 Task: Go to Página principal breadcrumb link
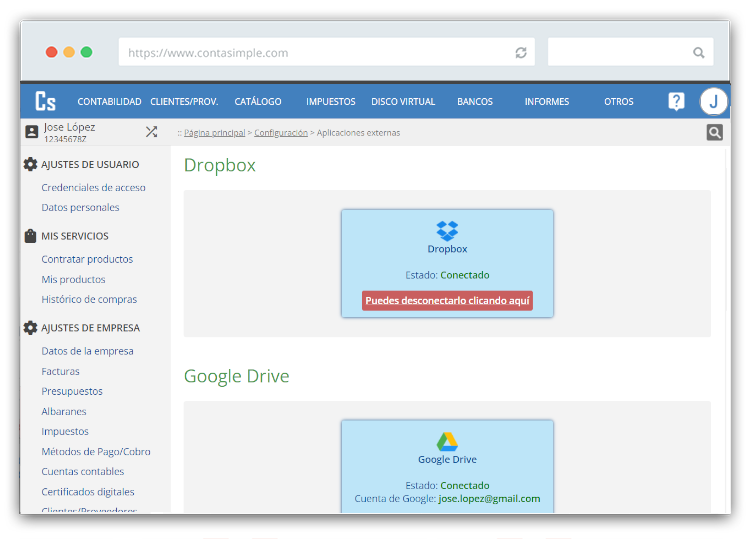[214, 133]
